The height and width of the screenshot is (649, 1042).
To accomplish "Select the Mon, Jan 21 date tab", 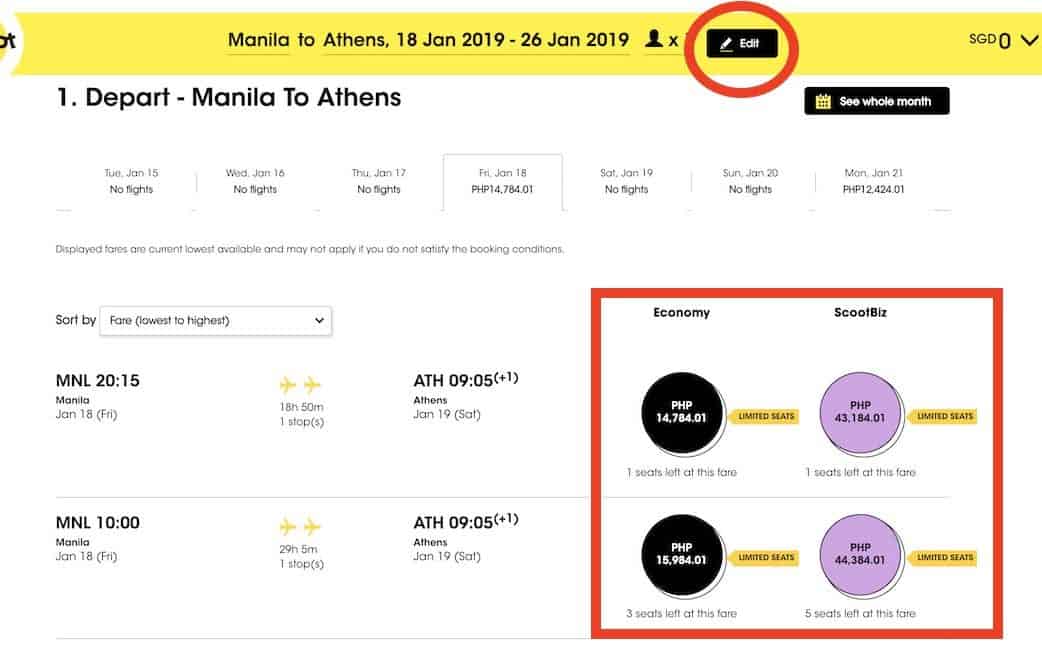I will coord(873,181).
